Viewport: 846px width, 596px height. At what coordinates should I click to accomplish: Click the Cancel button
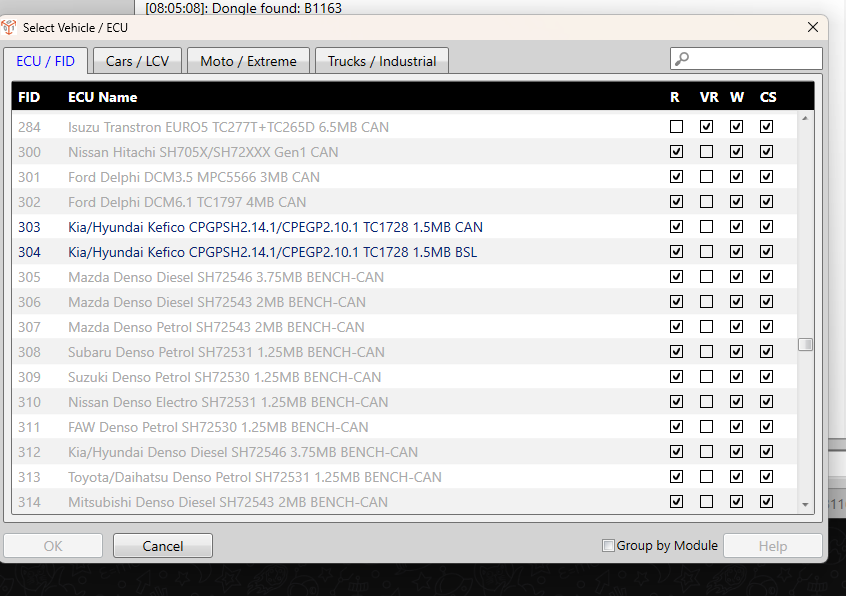pos(162,546)
